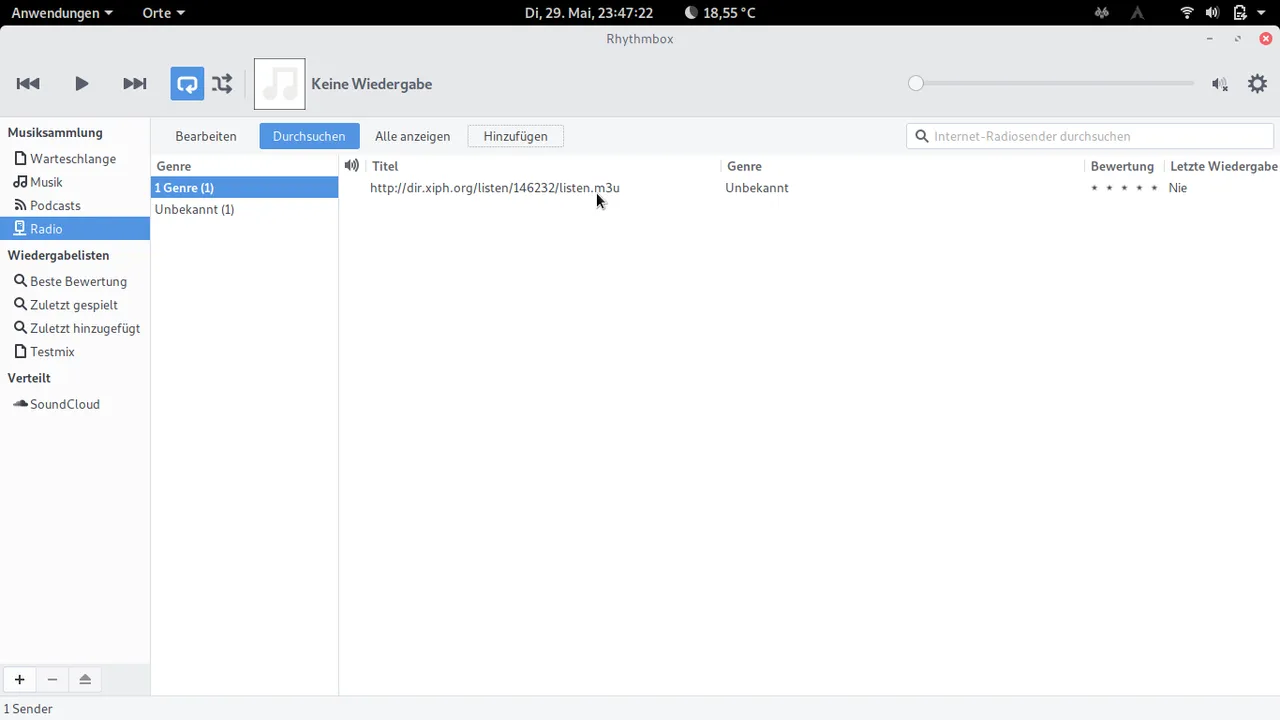
Task: Click the system volume icon in top bar
Action: pos(1212,13)
